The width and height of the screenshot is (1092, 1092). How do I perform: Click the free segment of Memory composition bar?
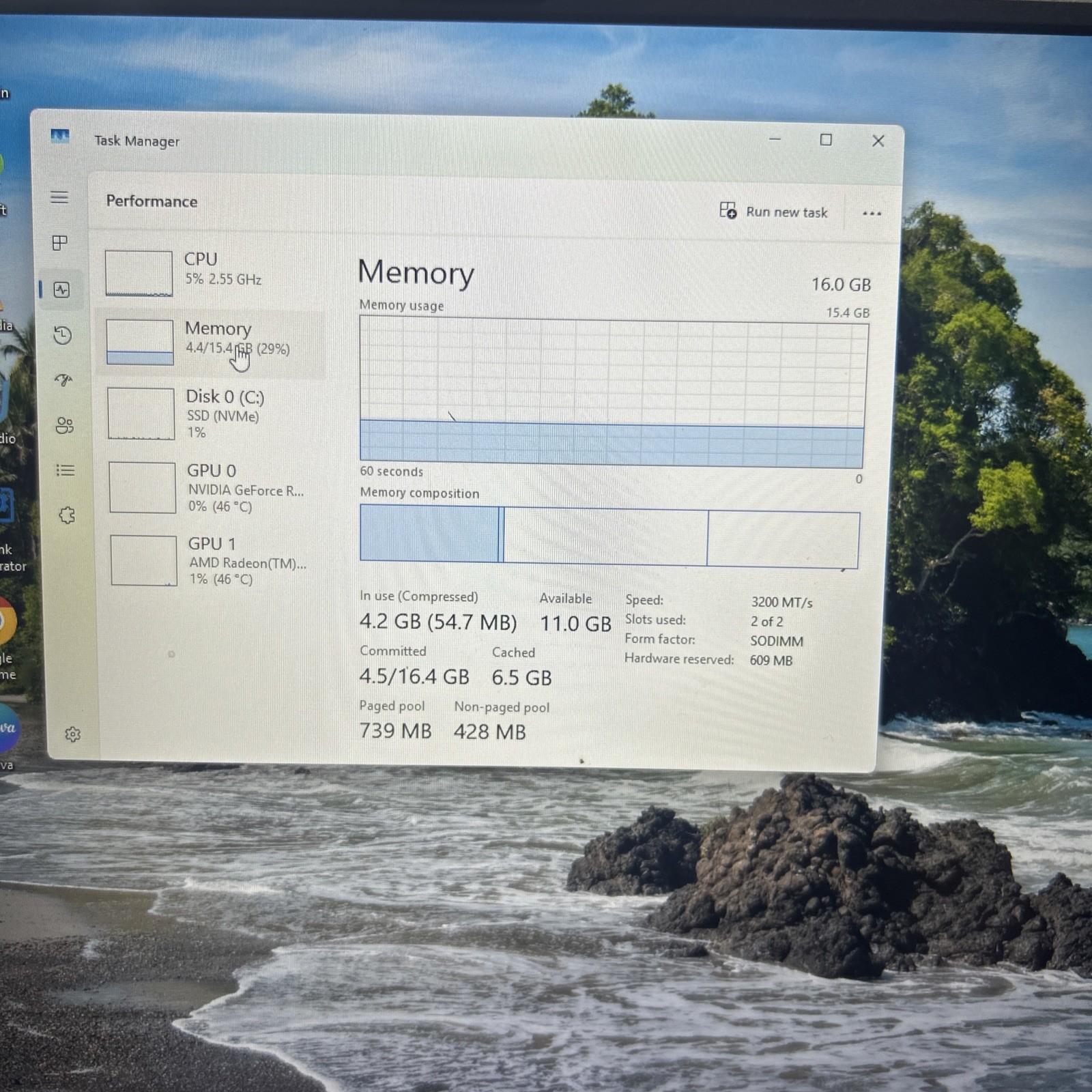[784, 539]
